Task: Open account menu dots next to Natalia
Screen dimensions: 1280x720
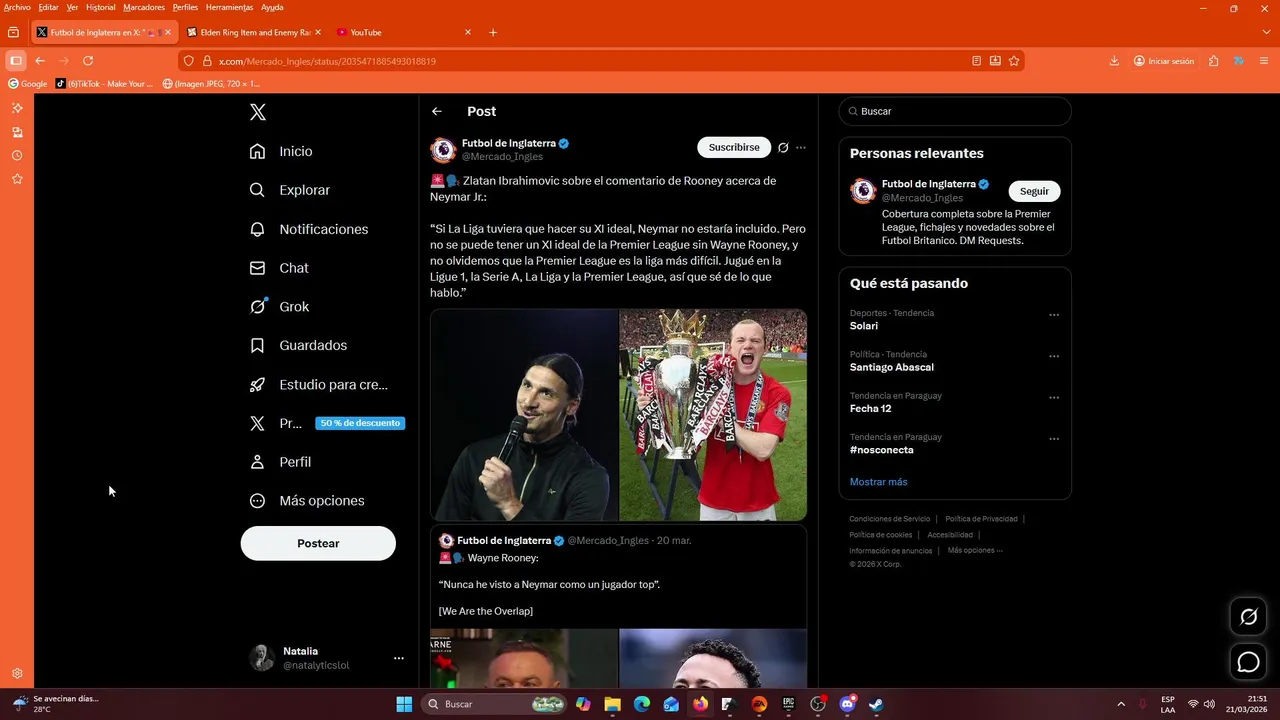Action: (399, 658)
